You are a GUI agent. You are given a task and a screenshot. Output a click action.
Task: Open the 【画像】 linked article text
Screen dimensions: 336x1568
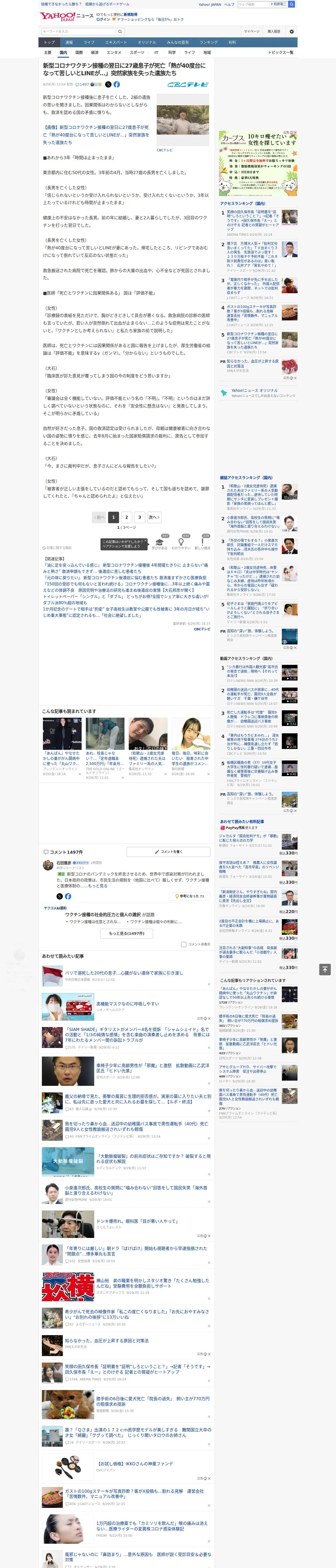coord(96,135)
